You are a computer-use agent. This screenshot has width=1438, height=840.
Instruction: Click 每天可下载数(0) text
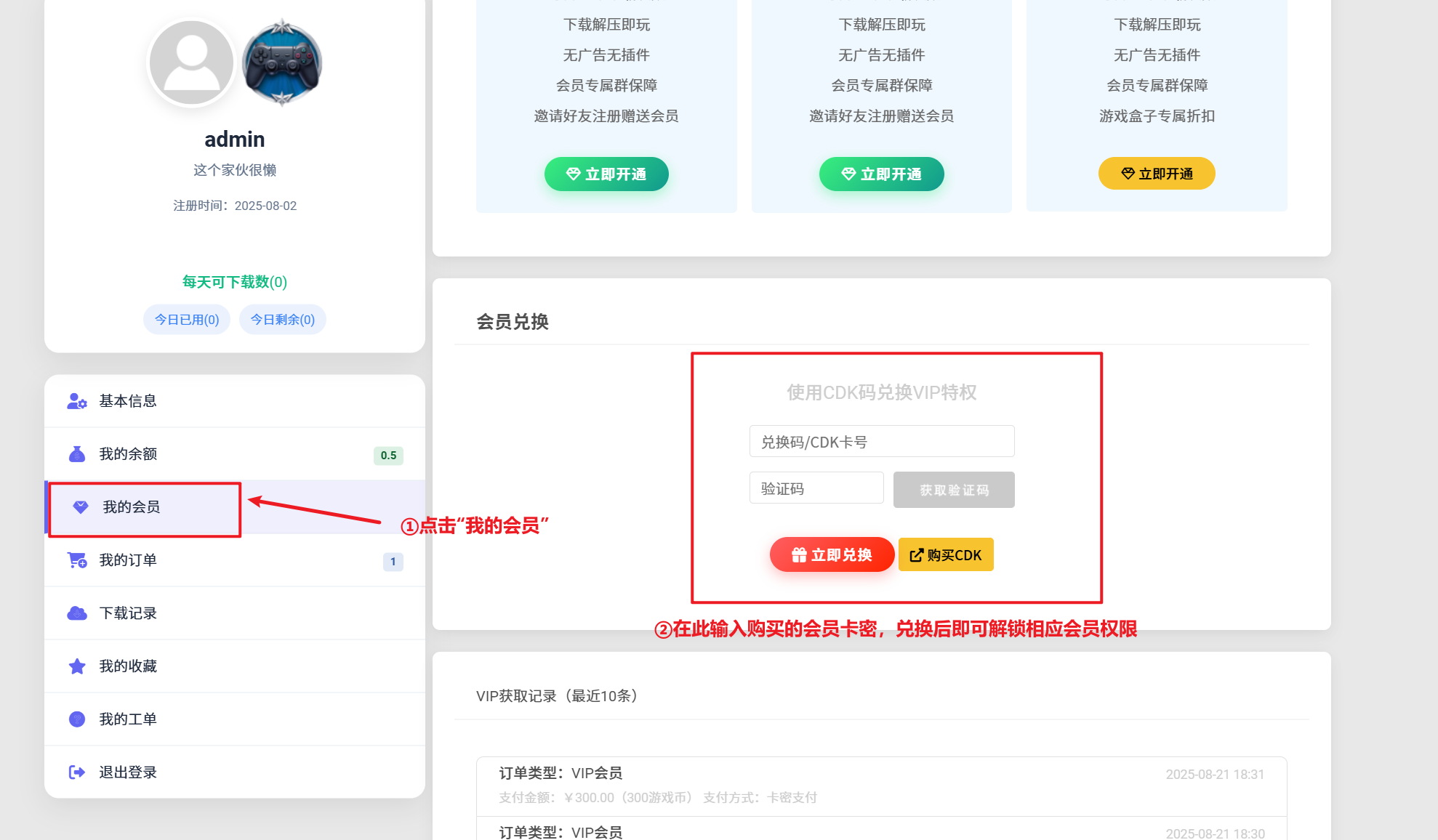click(235, 282)
